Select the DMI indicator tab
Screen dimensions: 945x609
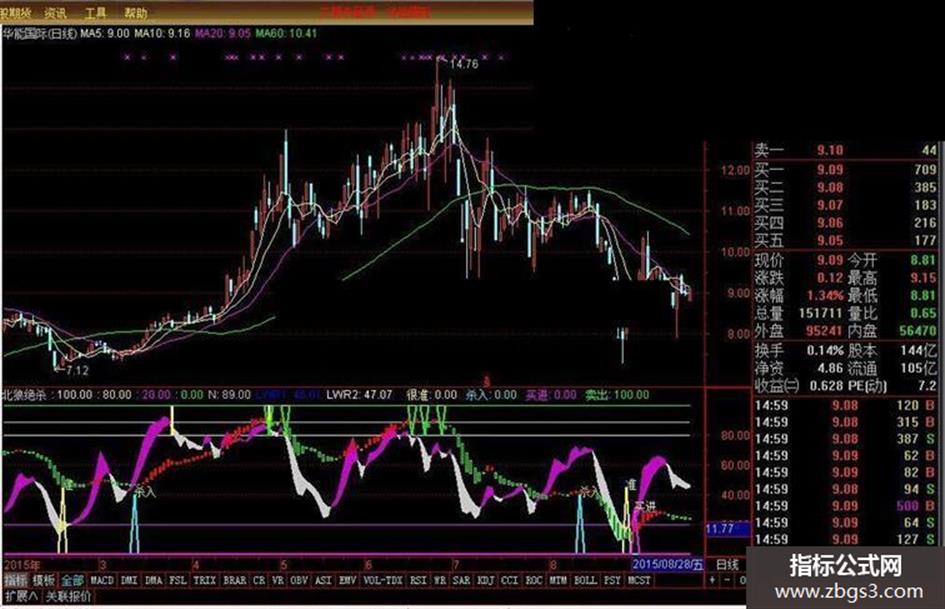128,580
